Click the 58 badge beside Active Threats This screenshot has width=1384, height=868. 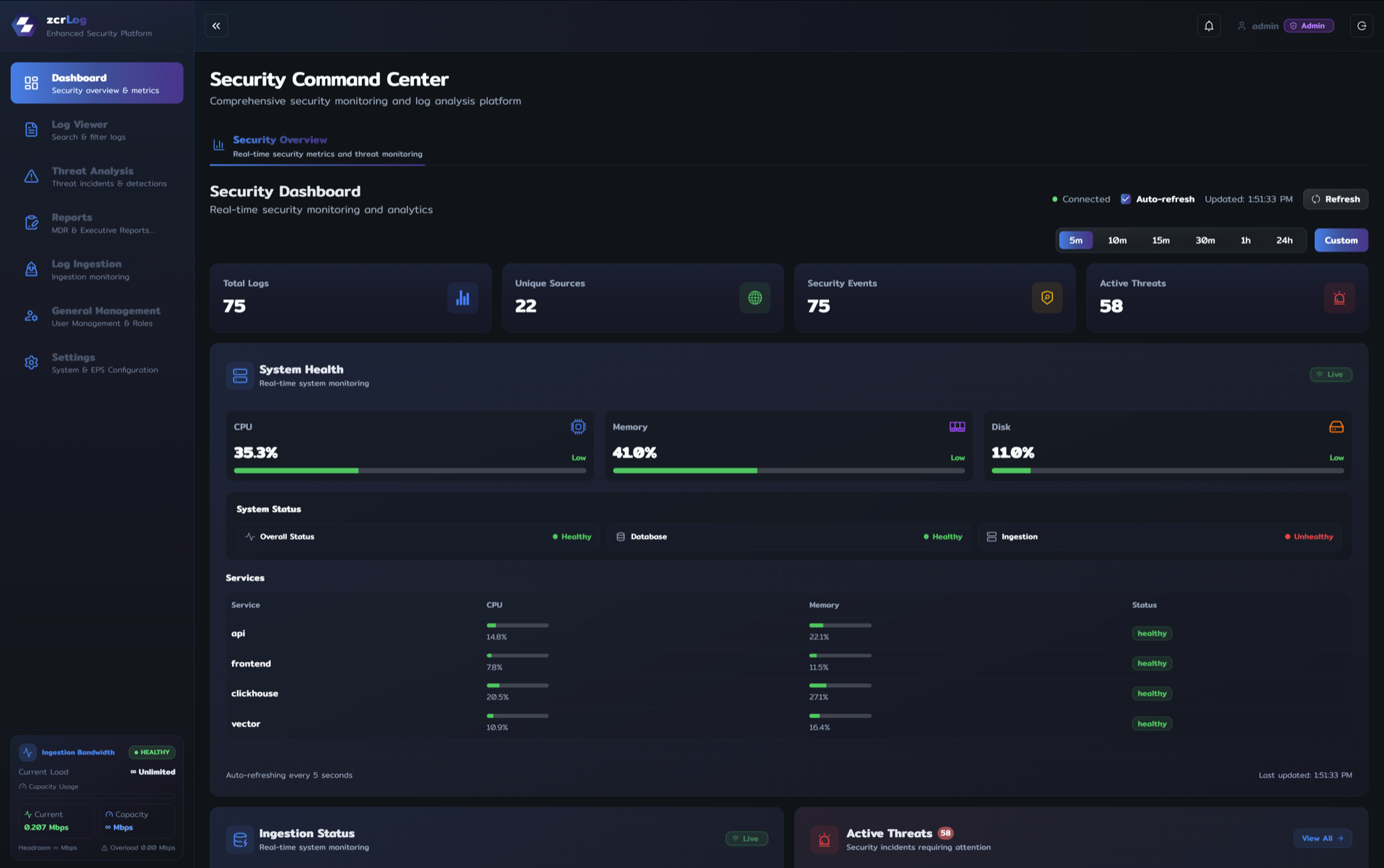[x=945, y=833]
